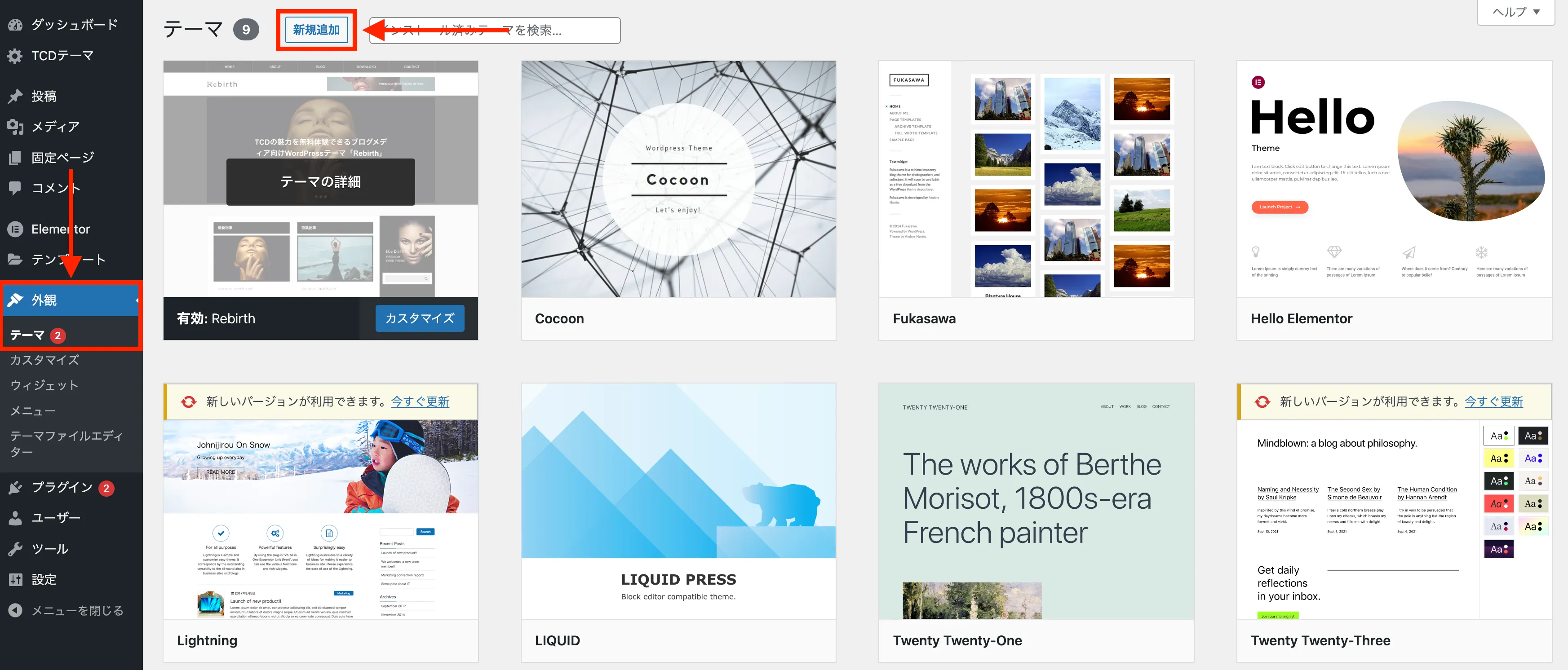1568x670 pixels.
Task: Click the theme count badge 9
Action: click(246, 30)
